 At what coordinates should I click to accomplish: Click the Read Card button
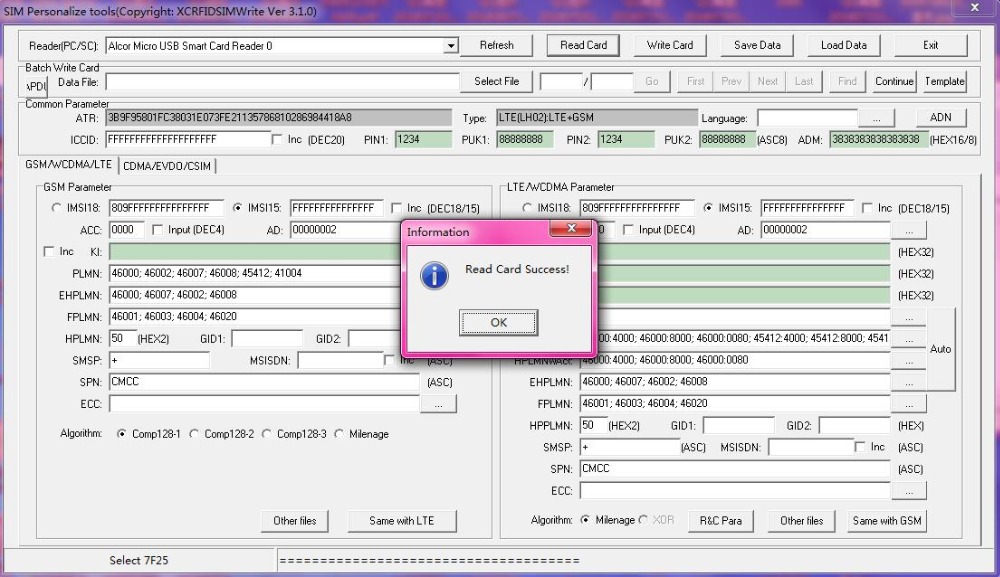point(583,45)
